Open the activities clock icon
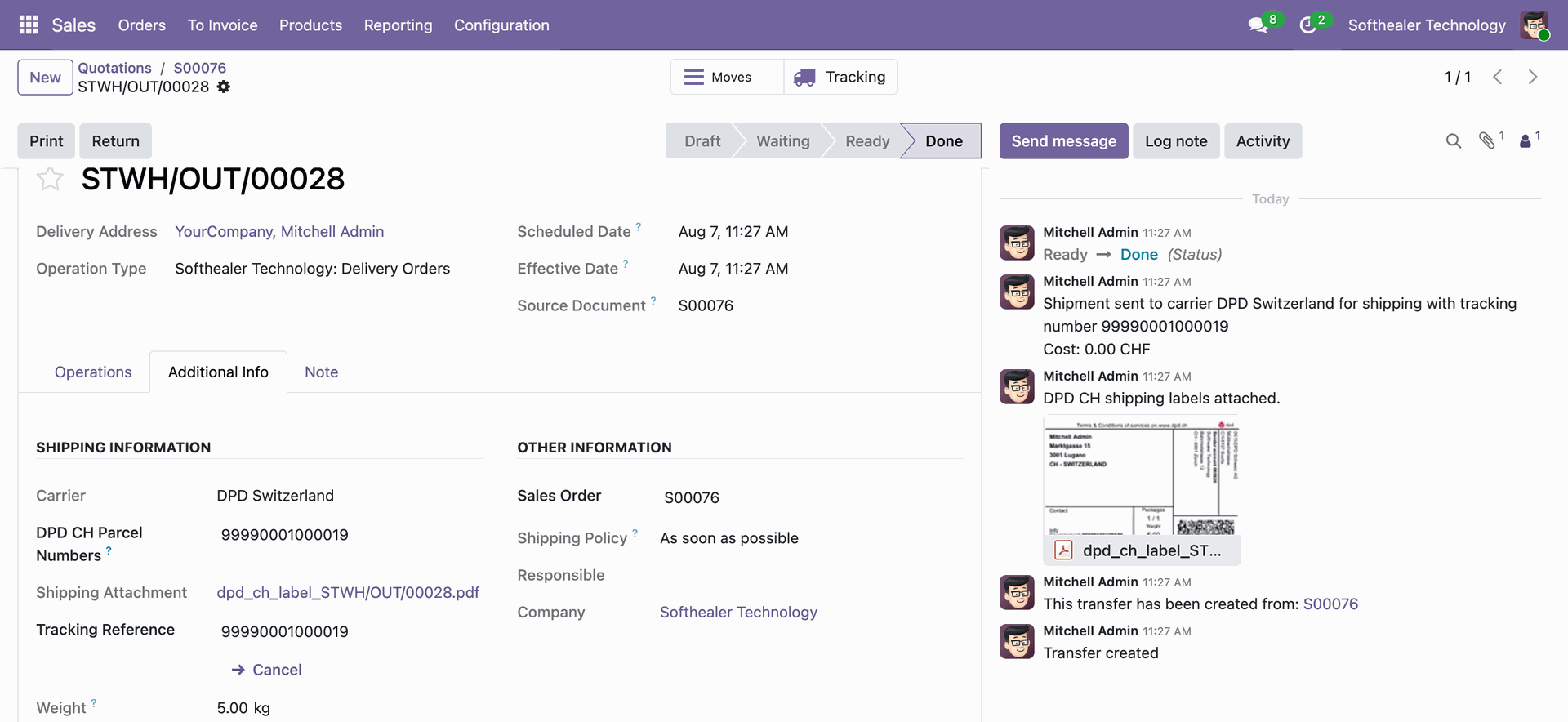Screen dimensions: 1568x722 point(1307,25)
